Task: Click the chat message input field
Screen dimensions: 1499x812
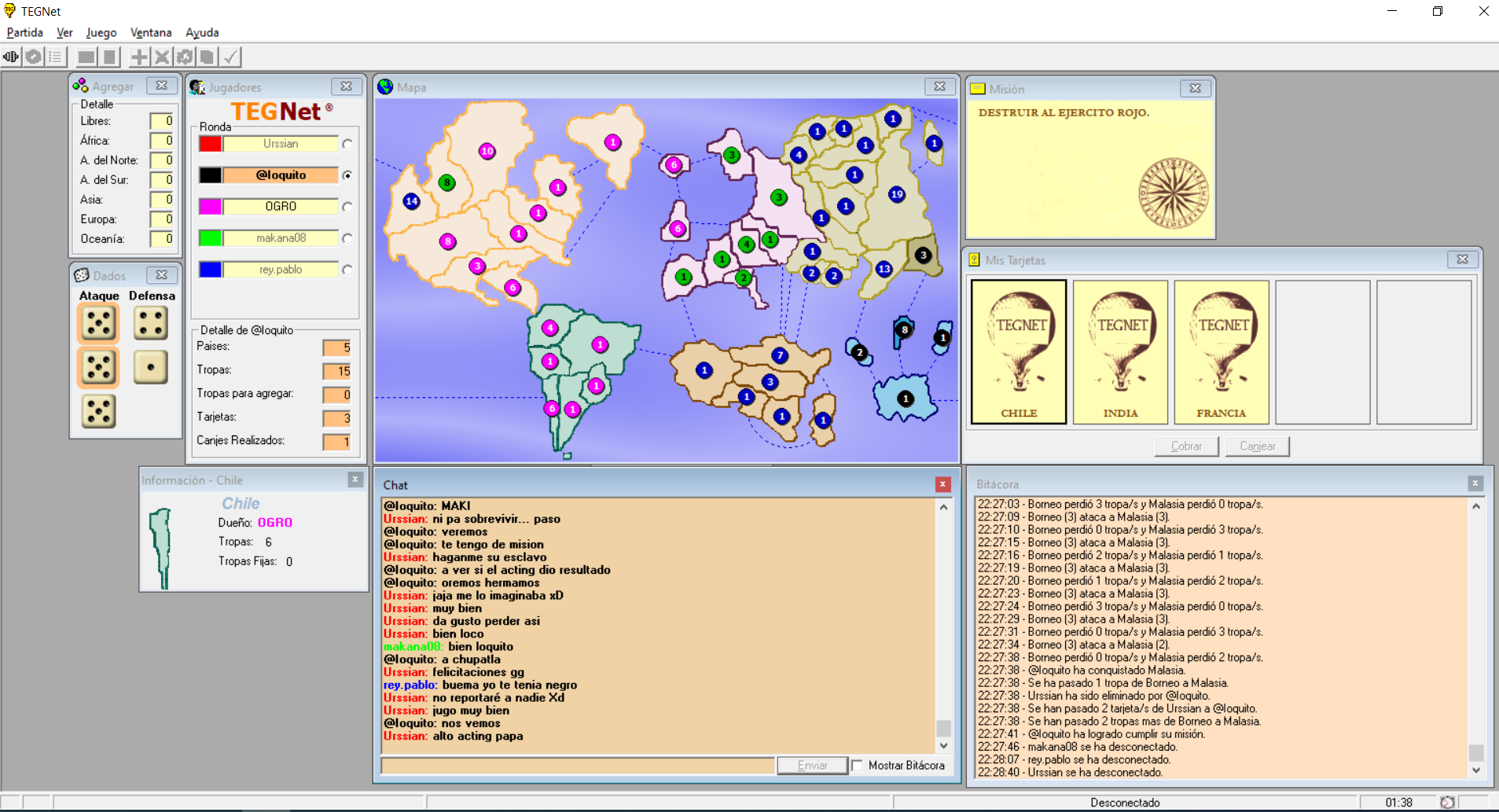Action: pyautogui.click(x=578, y=765)
